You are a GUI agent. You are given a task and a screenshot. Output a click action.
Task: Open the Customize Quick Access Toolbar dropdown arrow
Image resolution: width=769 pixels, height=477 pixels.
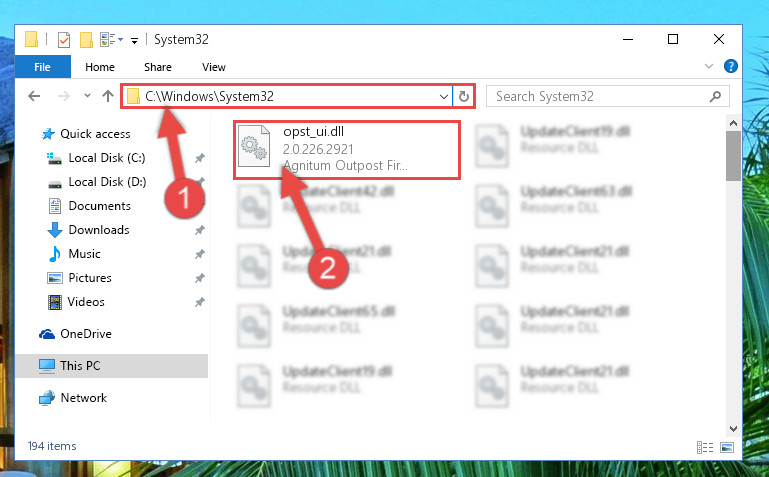(134, 40)
